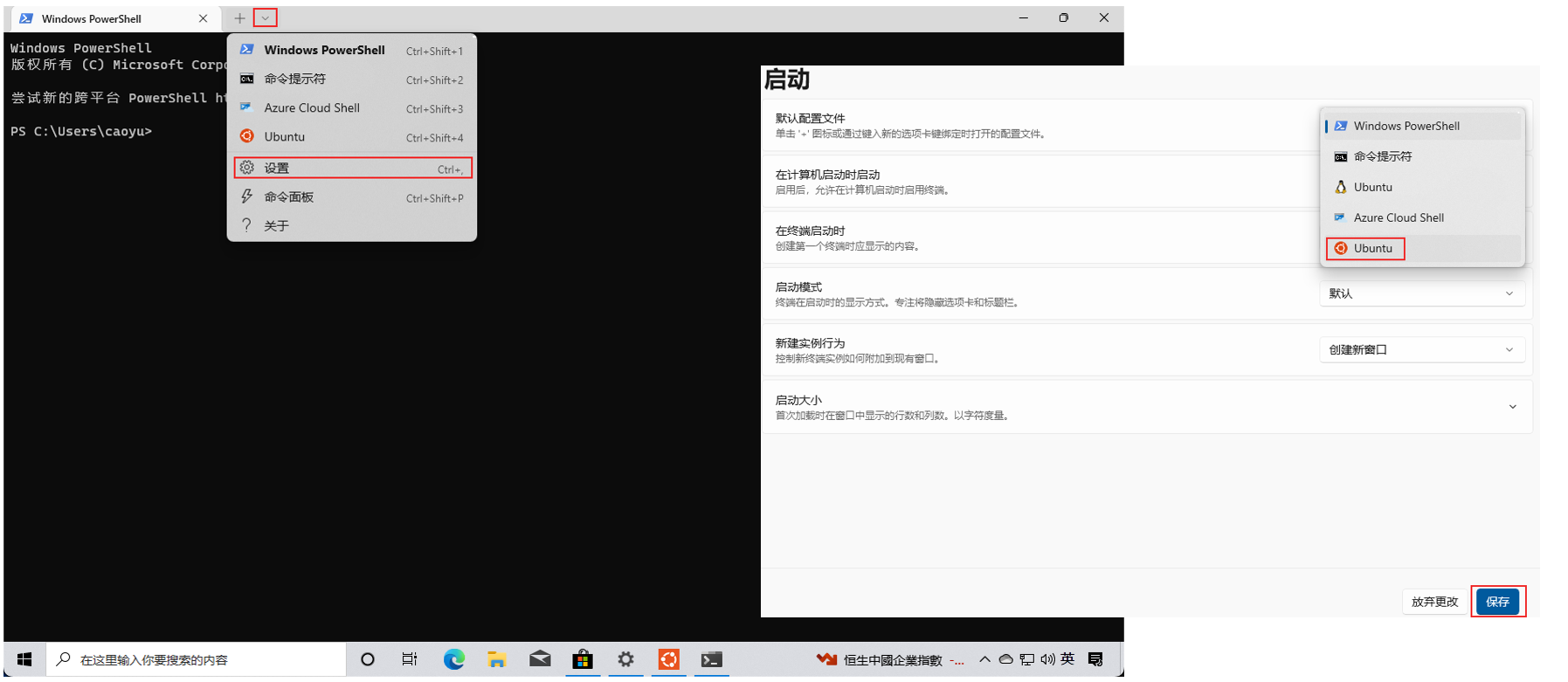The image size is (1568, 682).
Task: Open the network tray icon
Action: (x=1027, y=659)
